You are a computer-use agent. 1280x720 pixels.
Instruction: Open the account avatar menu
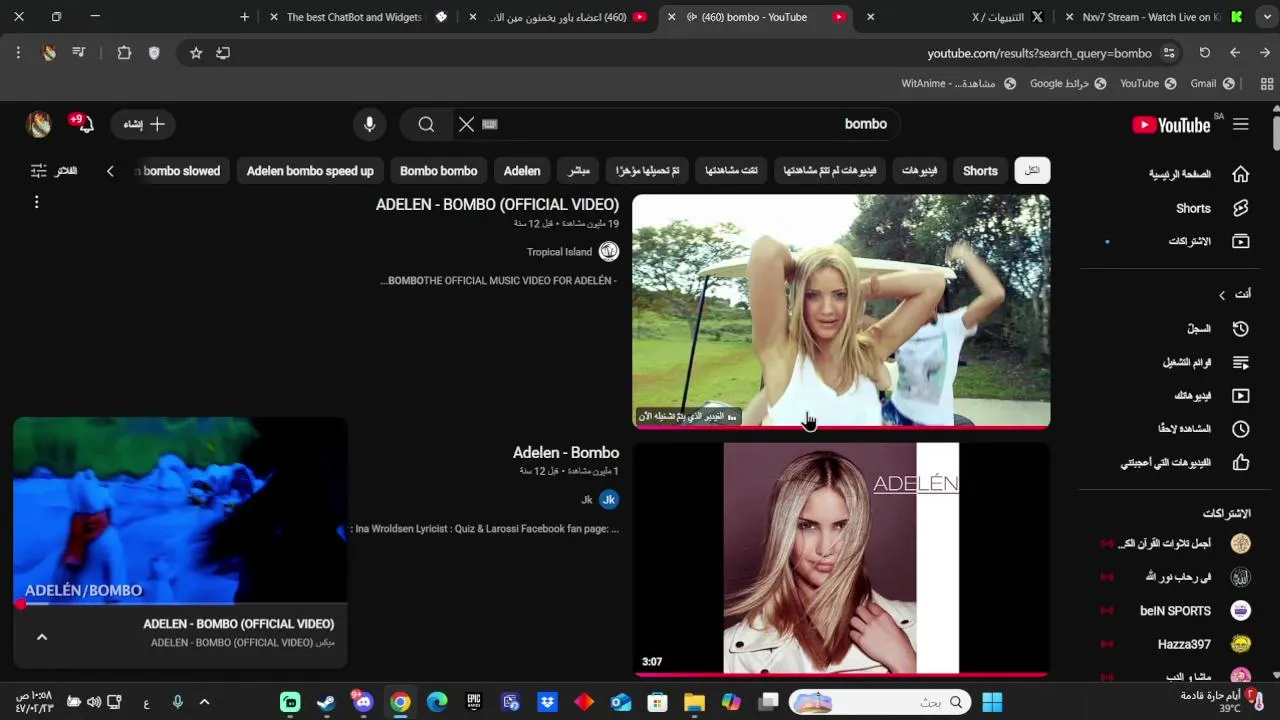pos(38,124)
